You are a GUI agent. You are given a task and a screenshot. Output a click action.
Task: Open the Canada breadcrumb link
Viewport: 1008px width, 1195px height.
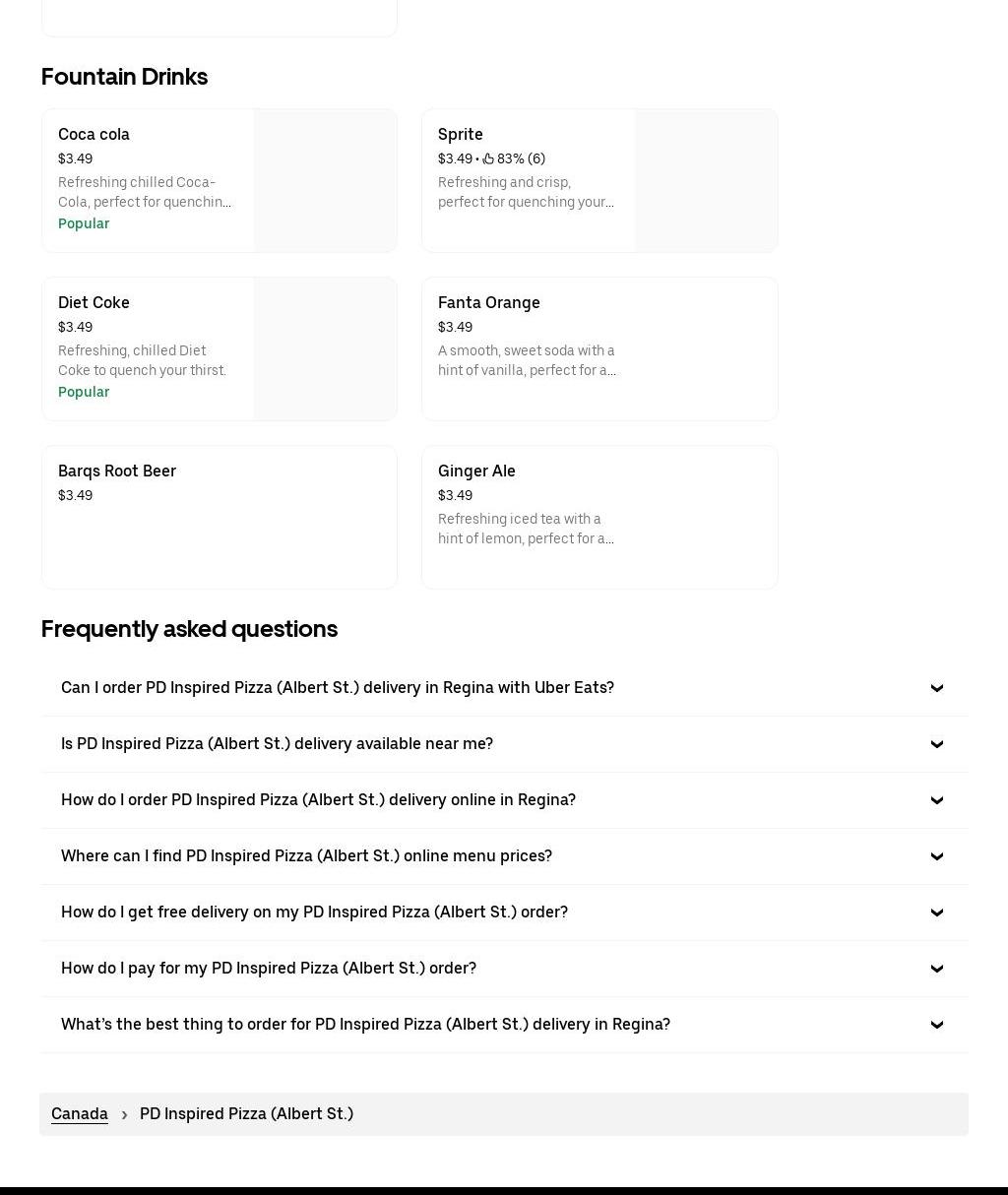[x=80, y=1114]
